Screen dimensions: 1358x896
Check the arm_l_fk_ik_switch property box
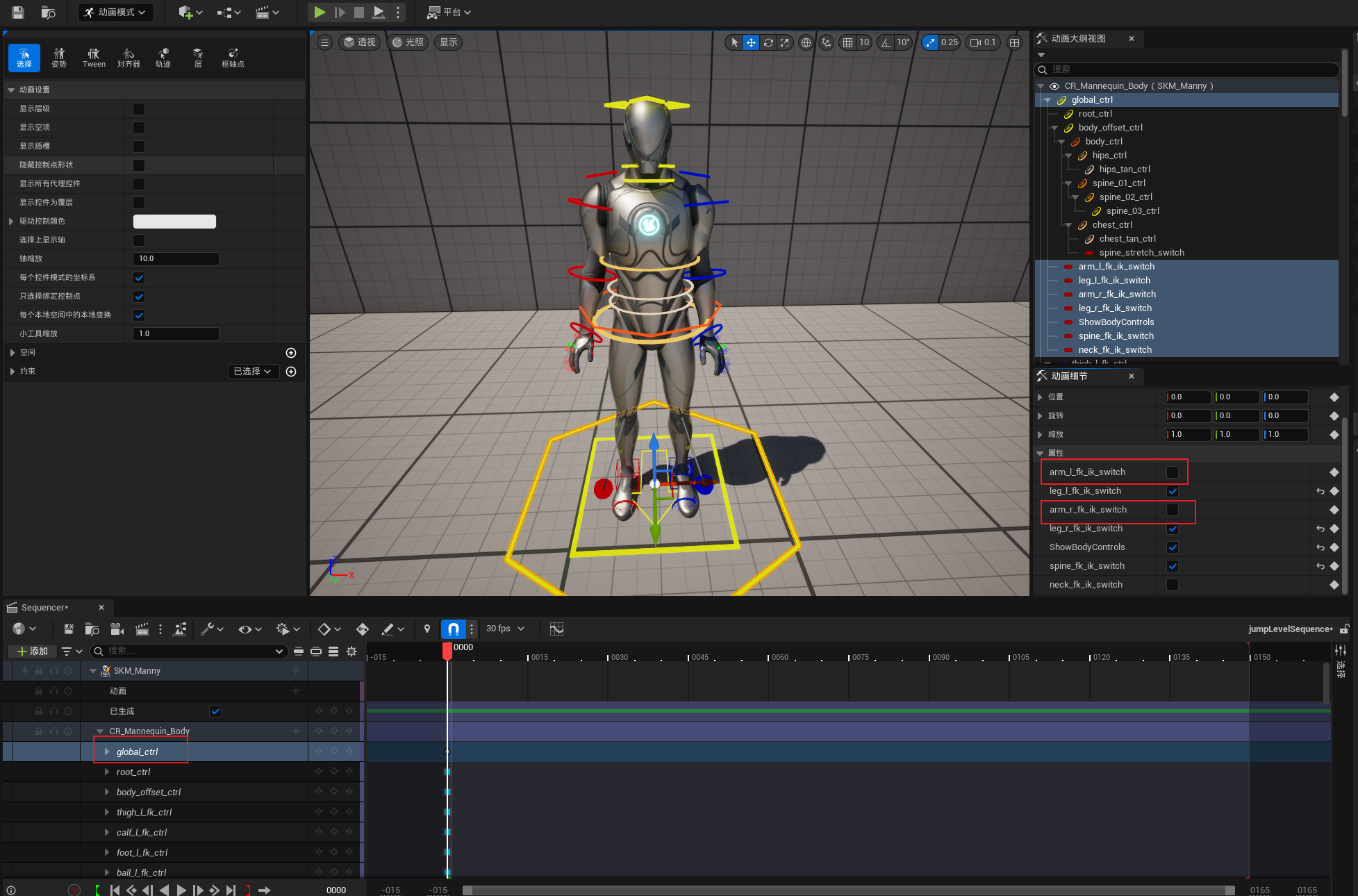(x=1173, y=472)
